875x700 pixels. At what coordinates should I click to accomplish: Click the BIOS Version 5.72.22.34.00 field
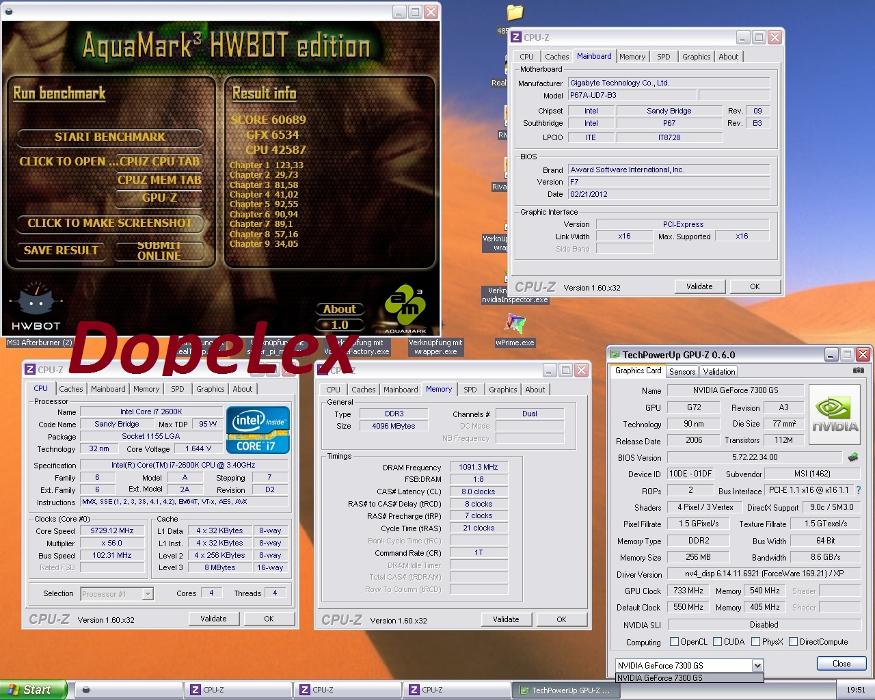[x=754, y=457]
